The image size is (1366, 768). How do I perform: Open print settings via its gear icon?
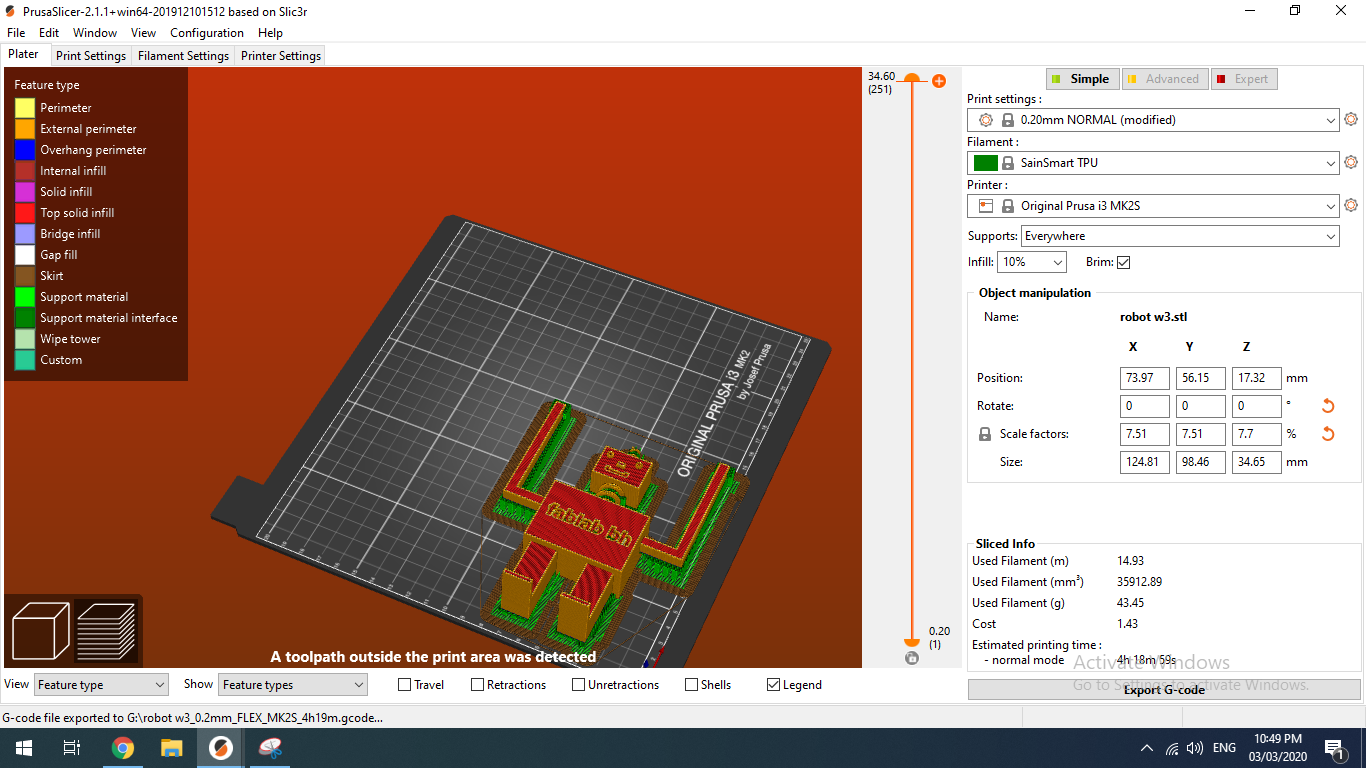pyautogui.click(x=1351, y=120)
